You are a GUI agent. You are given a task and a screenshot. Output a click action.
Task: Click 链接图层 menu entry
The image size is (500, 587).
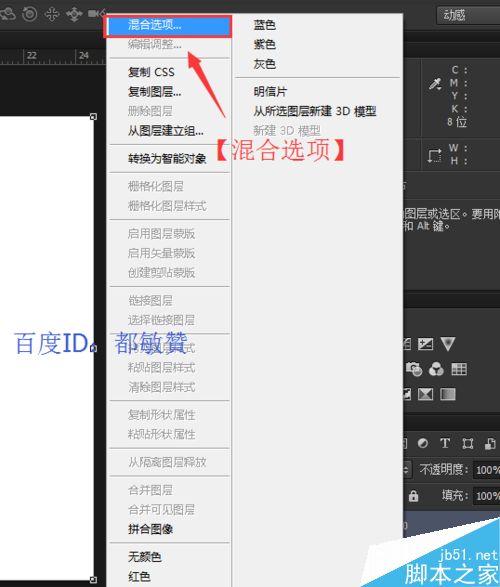[168, 301]
